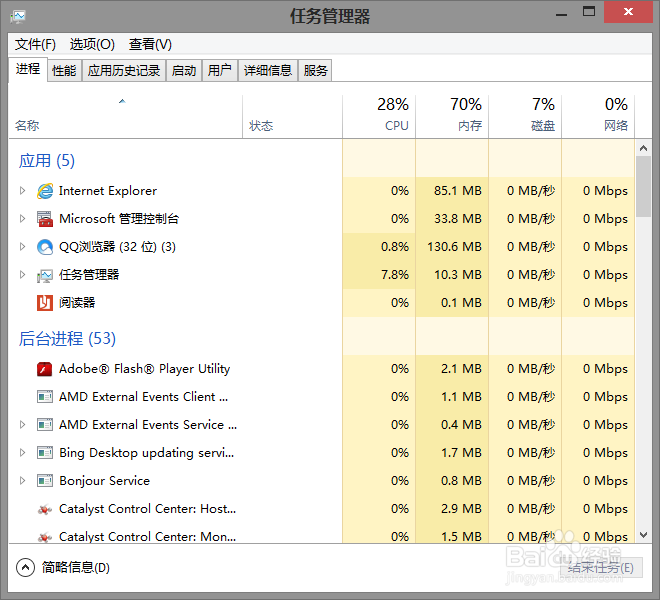Click the Task Manager title bar icon
Screen dimensions: 660x600
tap(18, 16)
